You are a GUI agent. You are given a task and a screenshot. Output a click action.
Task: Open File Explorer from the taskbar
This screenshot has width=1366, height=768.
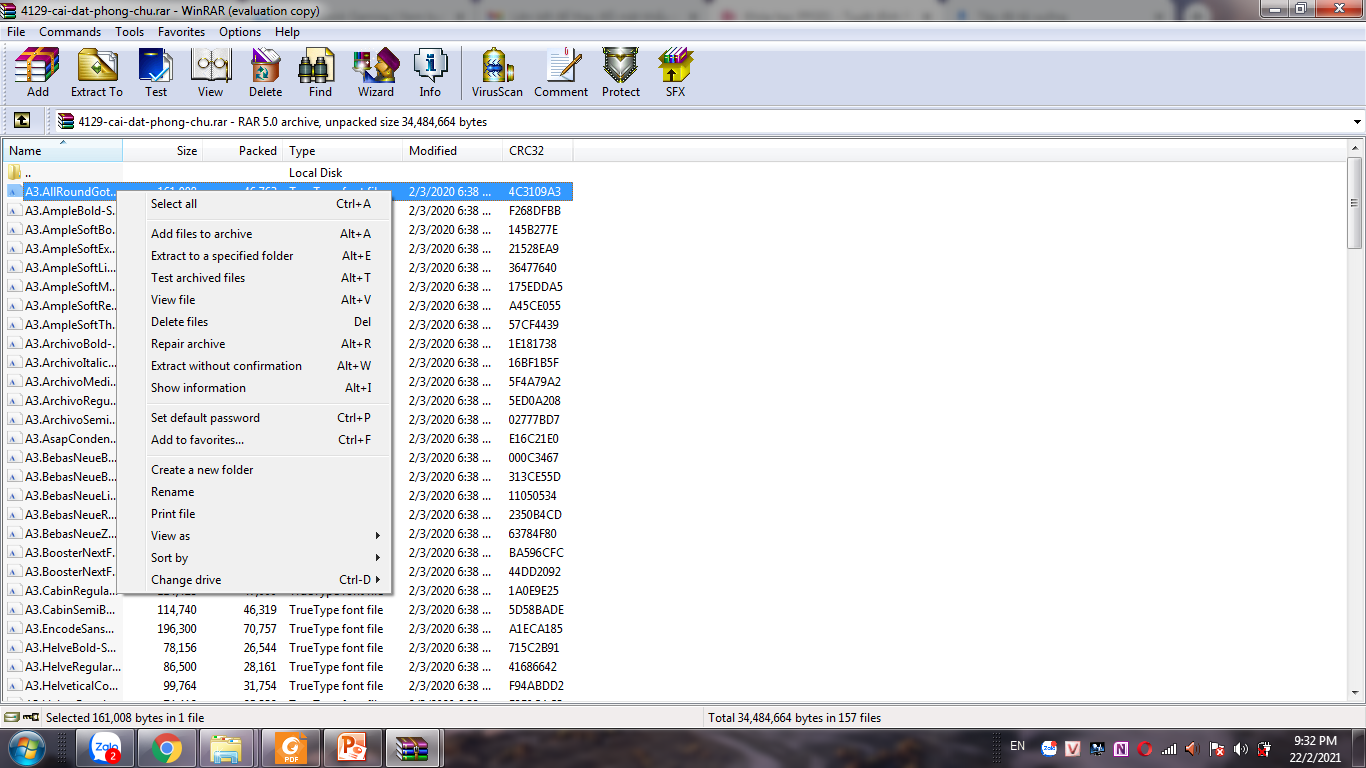pyautogui.click(x=227, y=748)
